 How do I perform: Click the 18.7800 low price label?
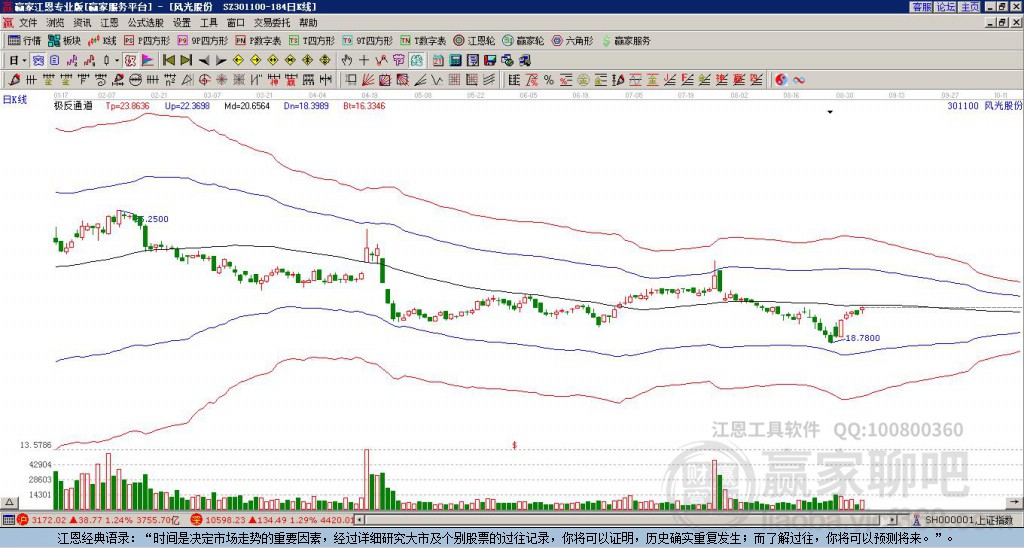[863, 338]
